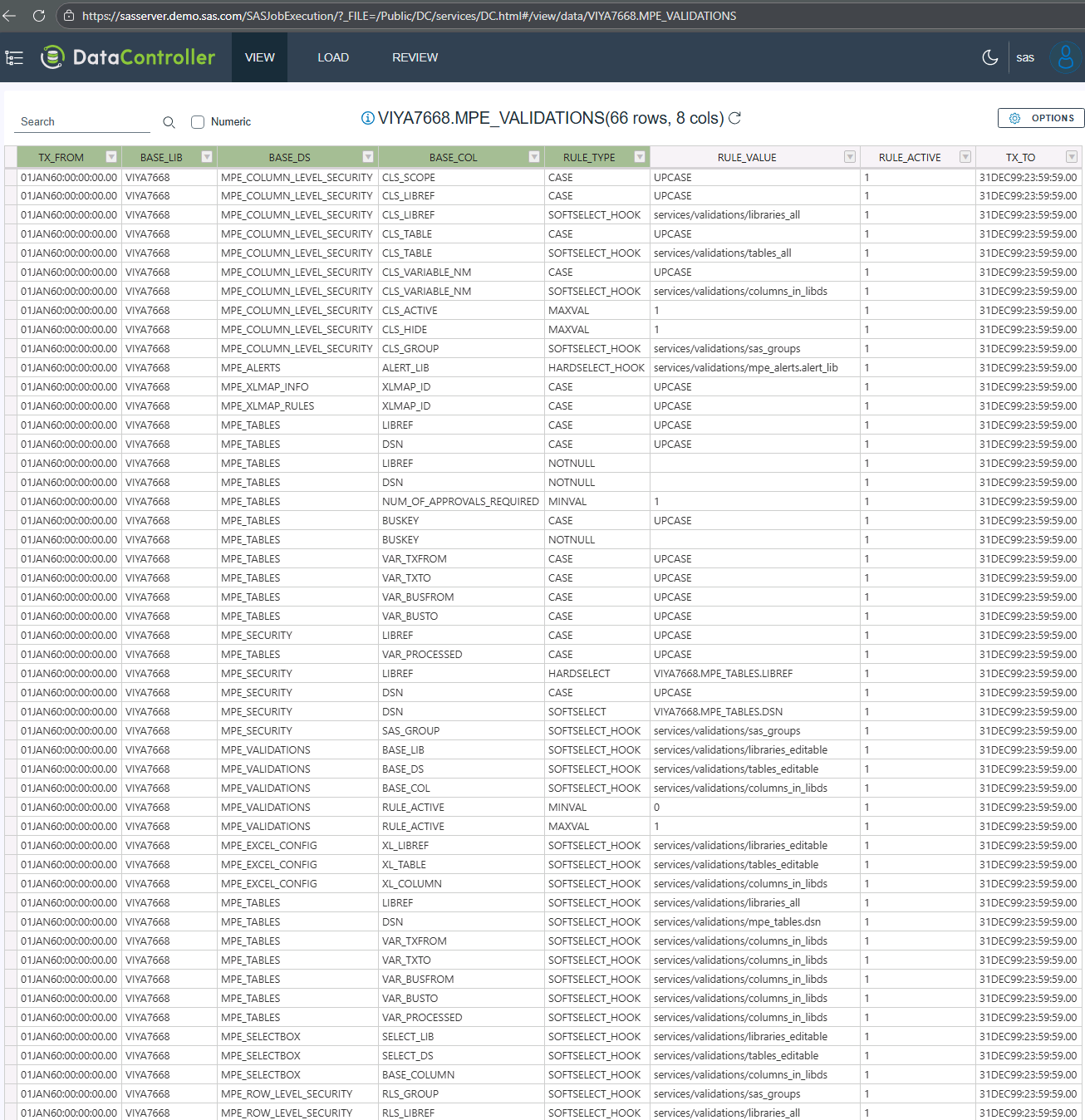The height and width of the screenshot is (1120, 1085).
Task: Select the VIEW tab
Action: pos(259,57)
